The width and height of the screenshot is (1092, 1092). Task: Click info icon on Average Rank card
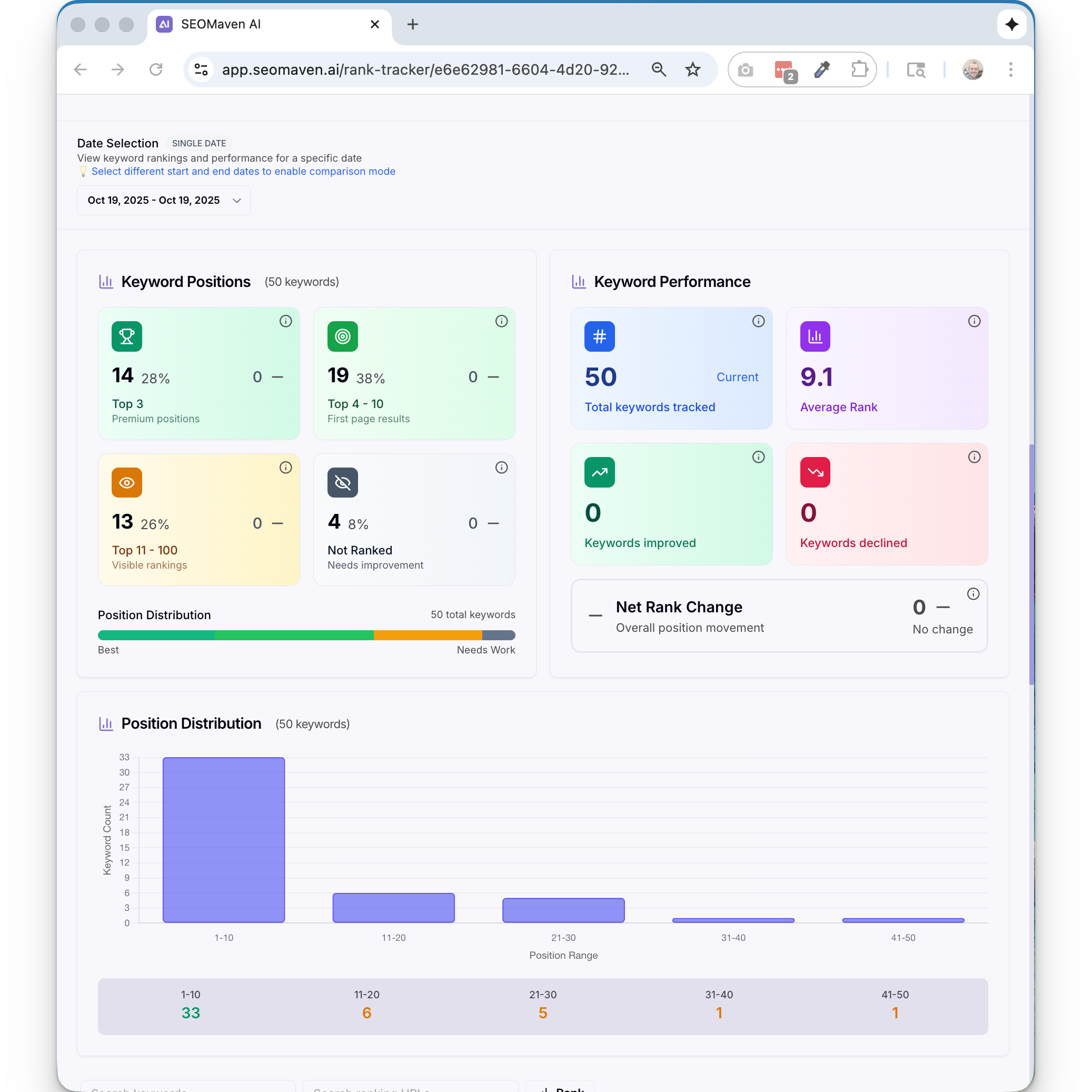click(974, 321)
